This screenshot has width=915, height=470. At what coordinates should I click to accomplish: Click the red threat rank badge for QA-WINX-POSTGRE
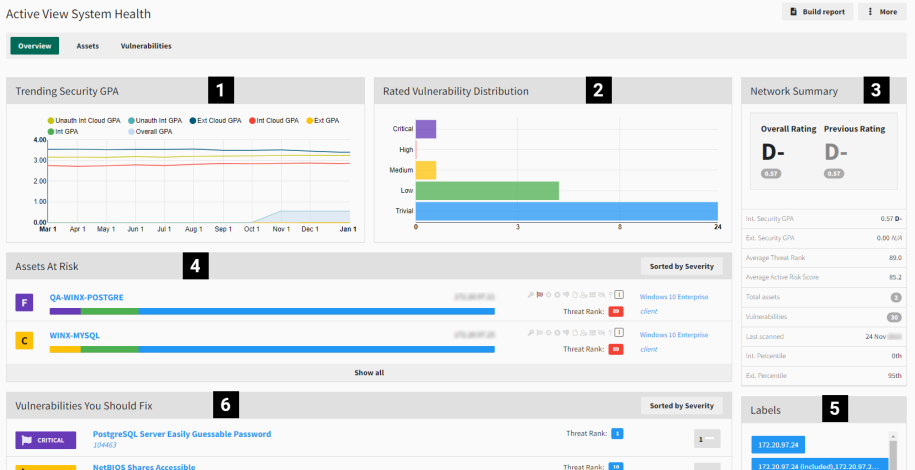click(x=617, y=310)
